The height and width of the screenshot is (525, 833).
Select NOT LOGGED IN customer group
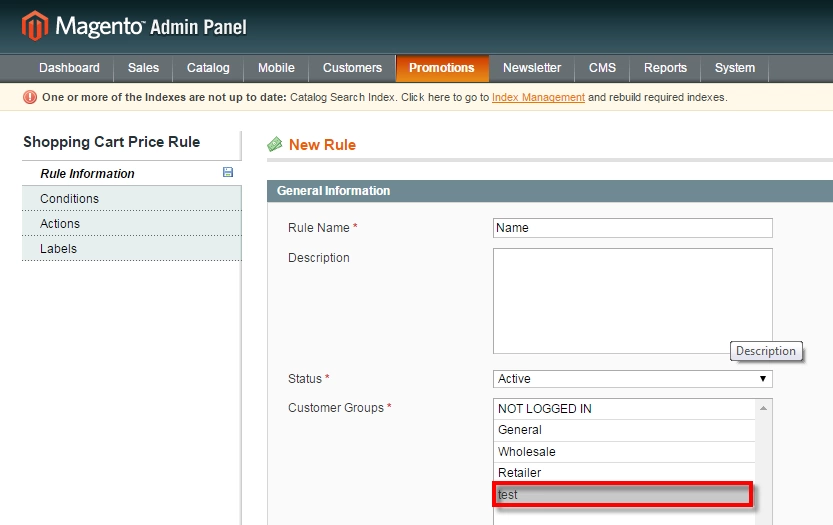point(624,409)
